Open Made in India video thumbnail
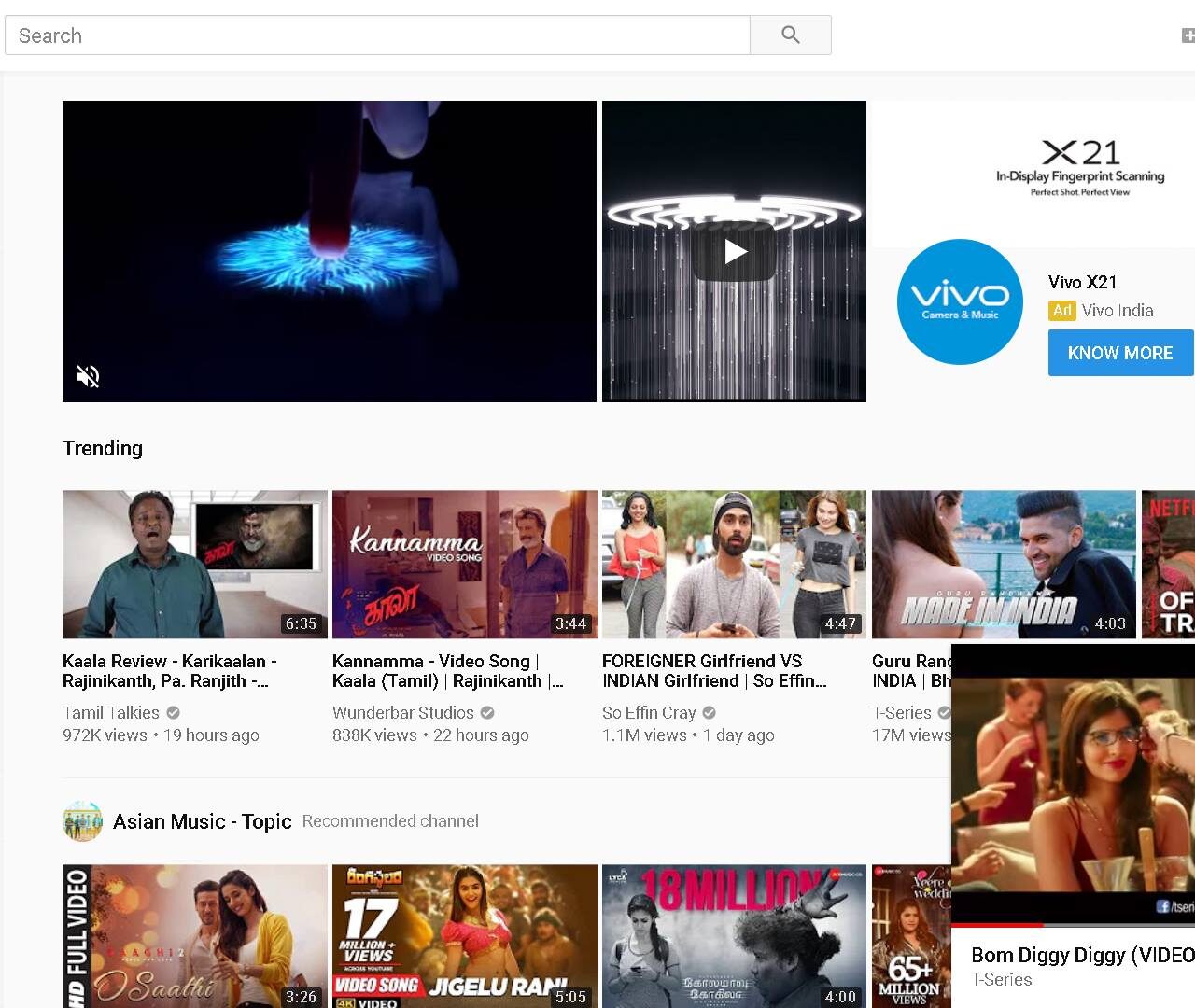 point(1004,565)
